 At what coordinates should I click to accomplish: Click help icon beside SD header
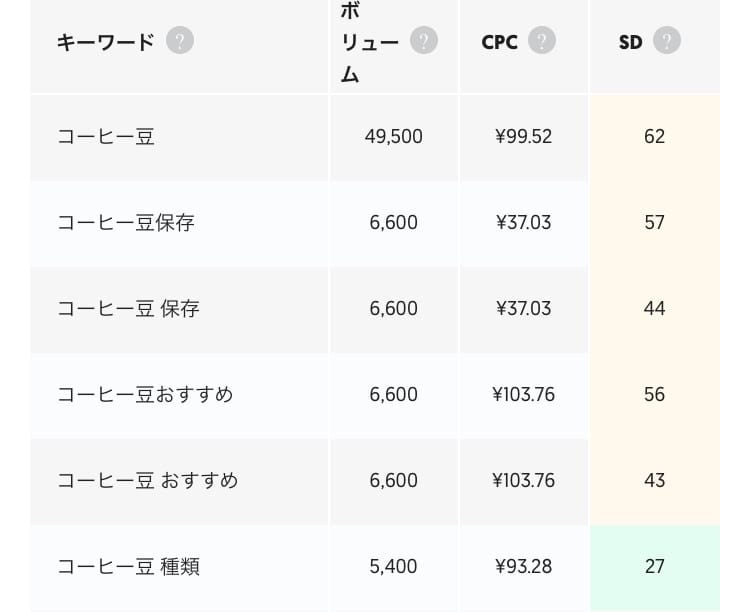tap(667, 41)
